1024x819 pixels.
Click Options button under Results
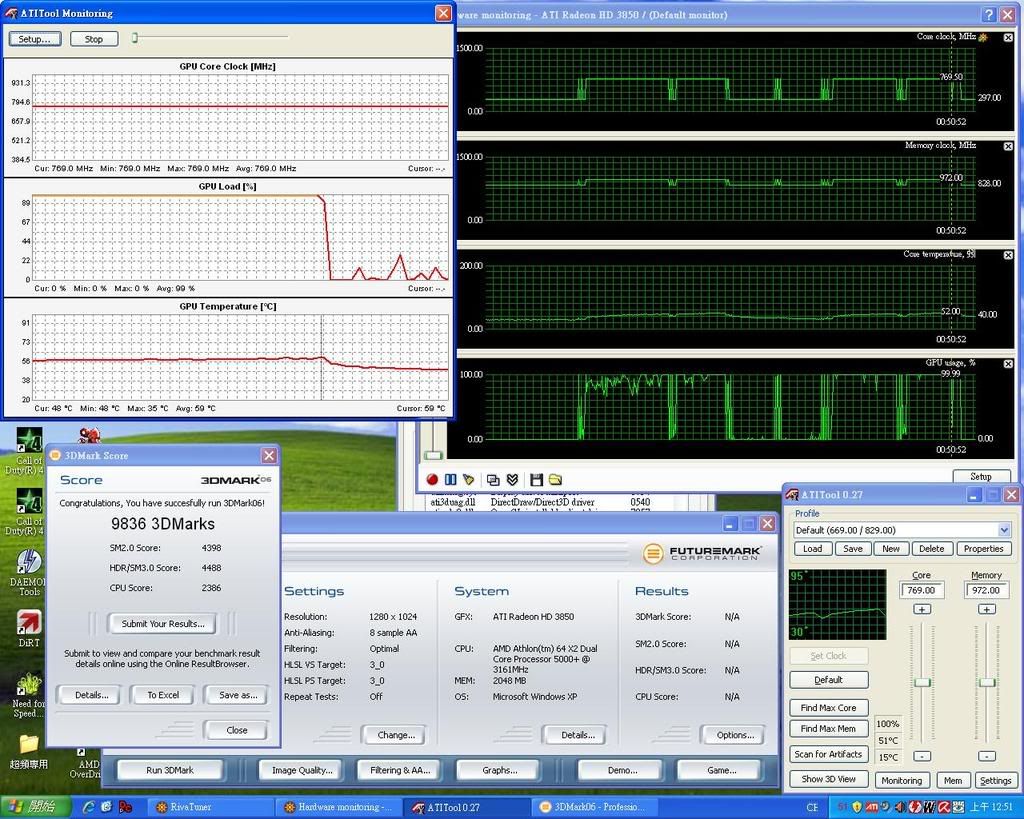tap(735, 735)
